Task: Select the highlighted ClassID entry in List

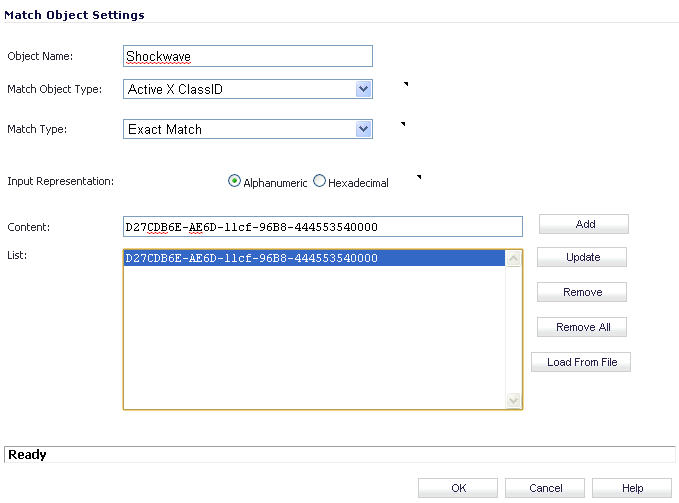Action: [314, 258]
